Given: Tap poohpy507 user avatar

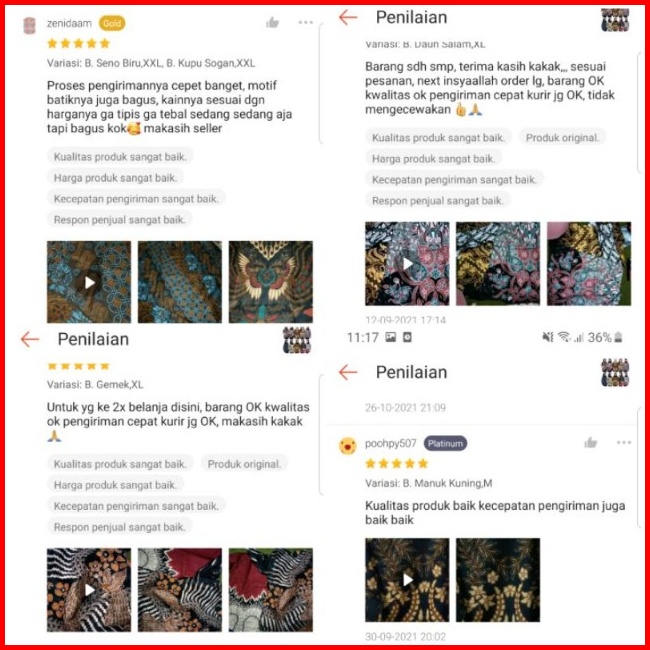Looking at the screenshot, I should 347,446.
